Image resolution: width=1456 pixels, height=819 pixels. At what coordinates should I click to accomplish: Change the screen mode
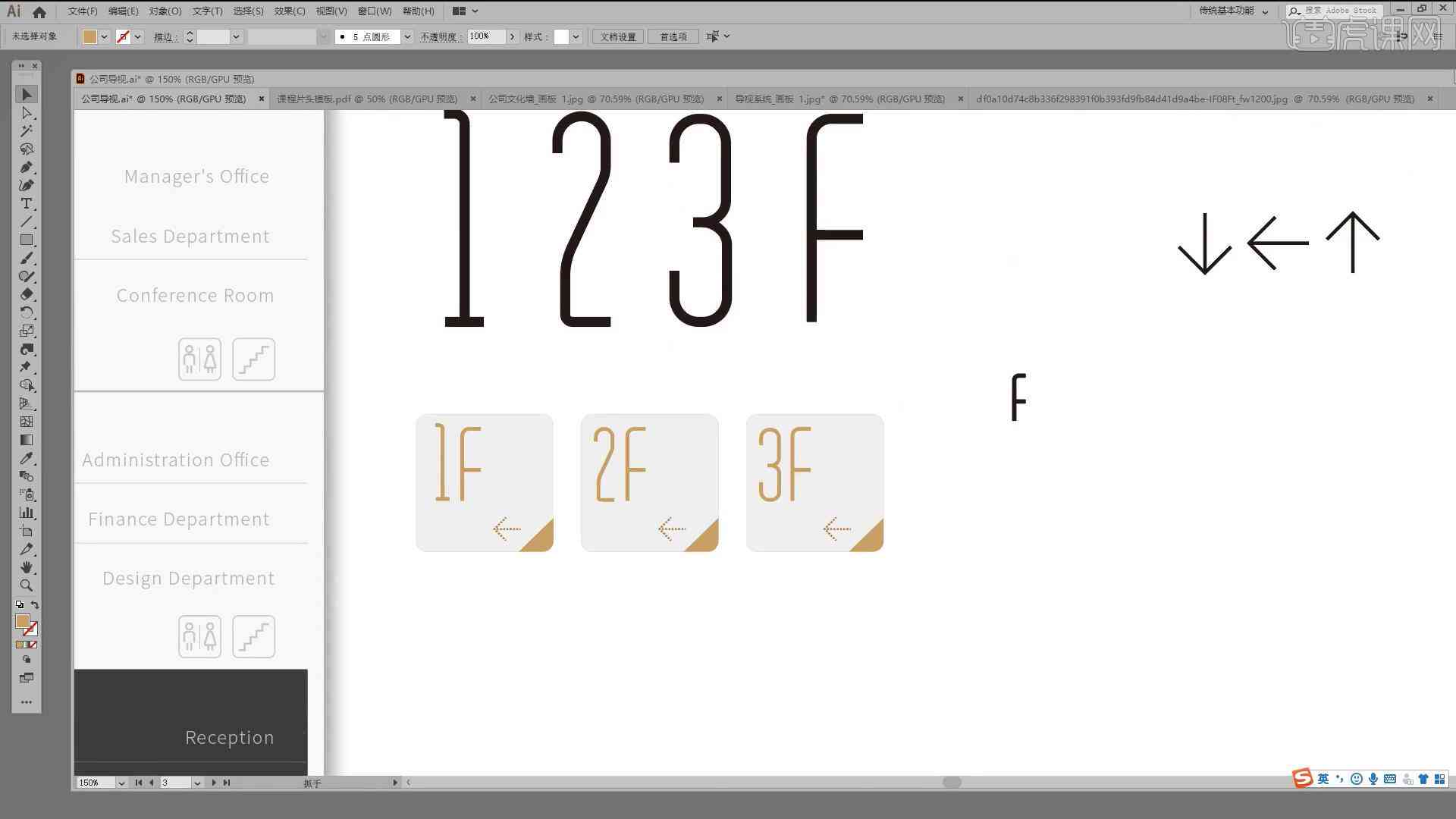click(x=27, y=678)
